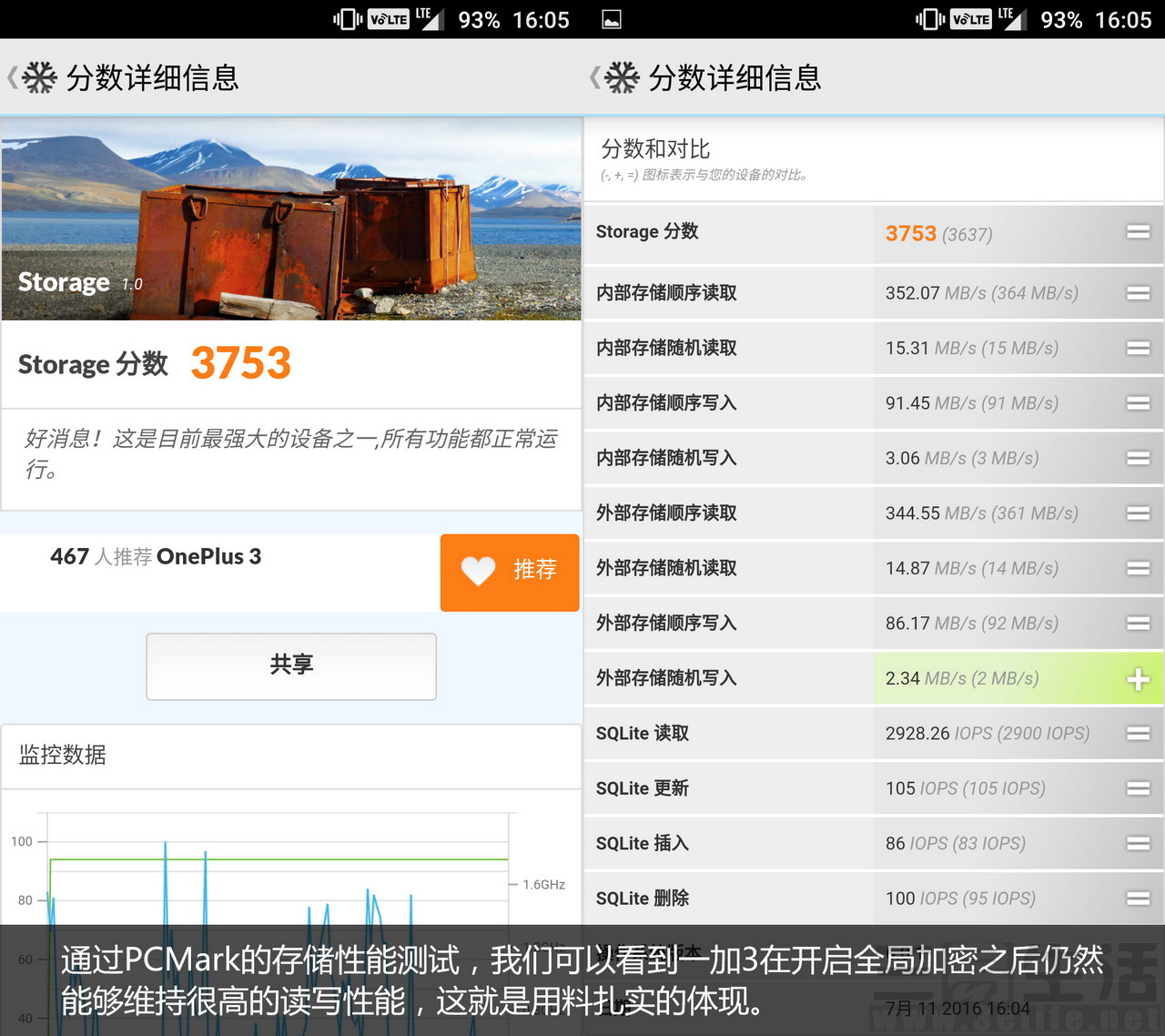Screen dimensions: 1165x1036
Task: Tap the snowflake back icon on the left screen
Action: tap(39, 77)
